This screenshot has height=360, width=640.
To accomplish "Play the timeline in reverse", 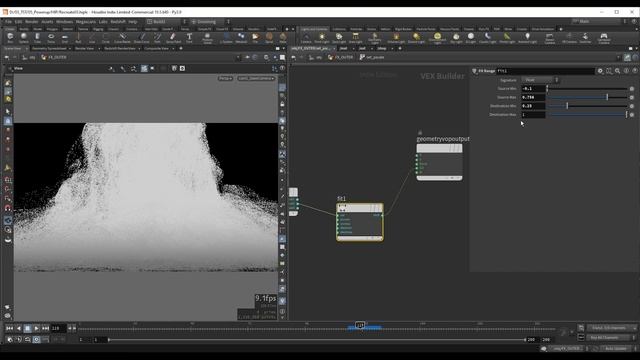I will (18, 328).
